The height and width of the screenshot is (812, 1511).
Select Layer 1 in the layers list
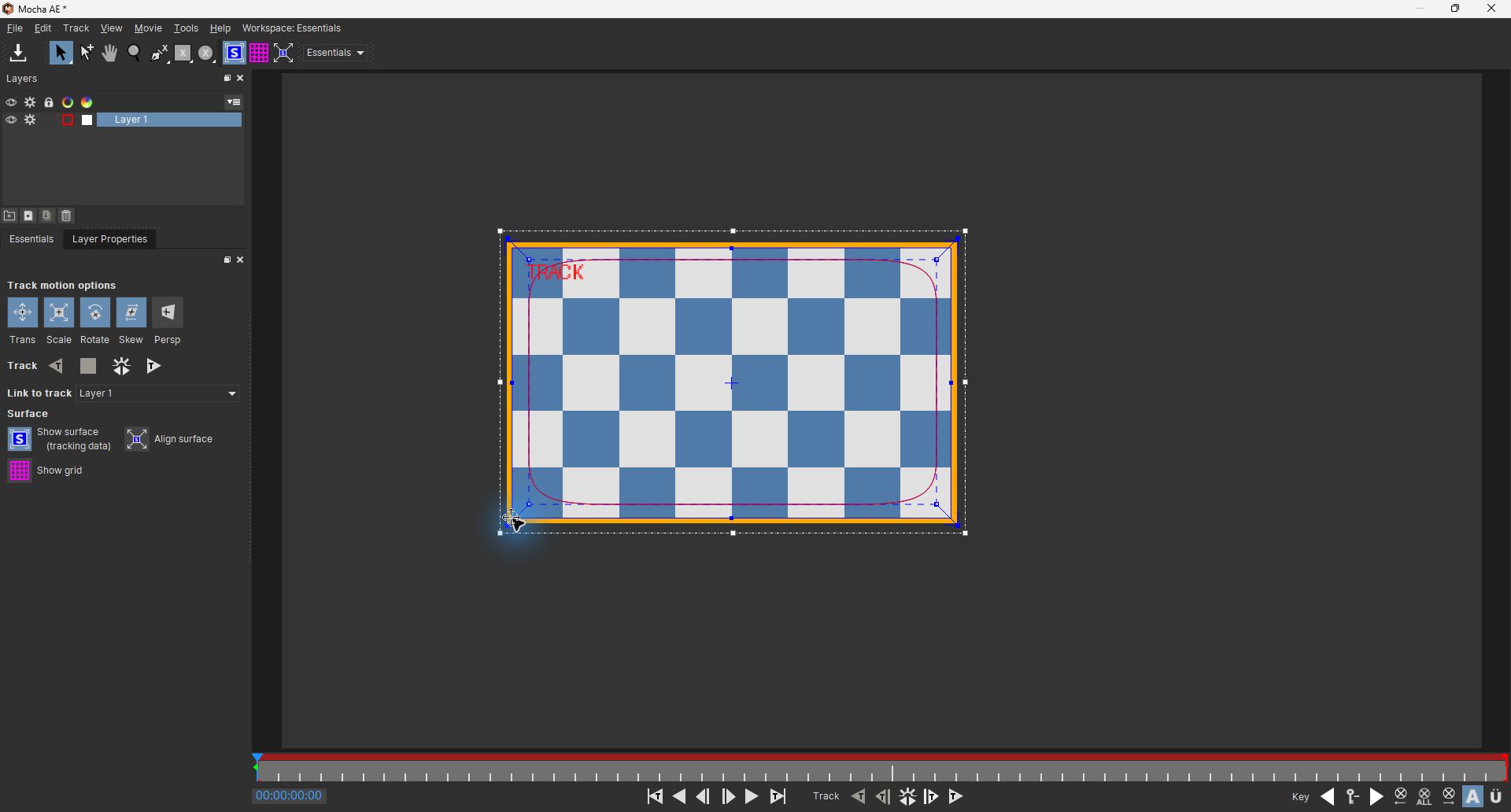pyautogui.click(x=169, y=120)
